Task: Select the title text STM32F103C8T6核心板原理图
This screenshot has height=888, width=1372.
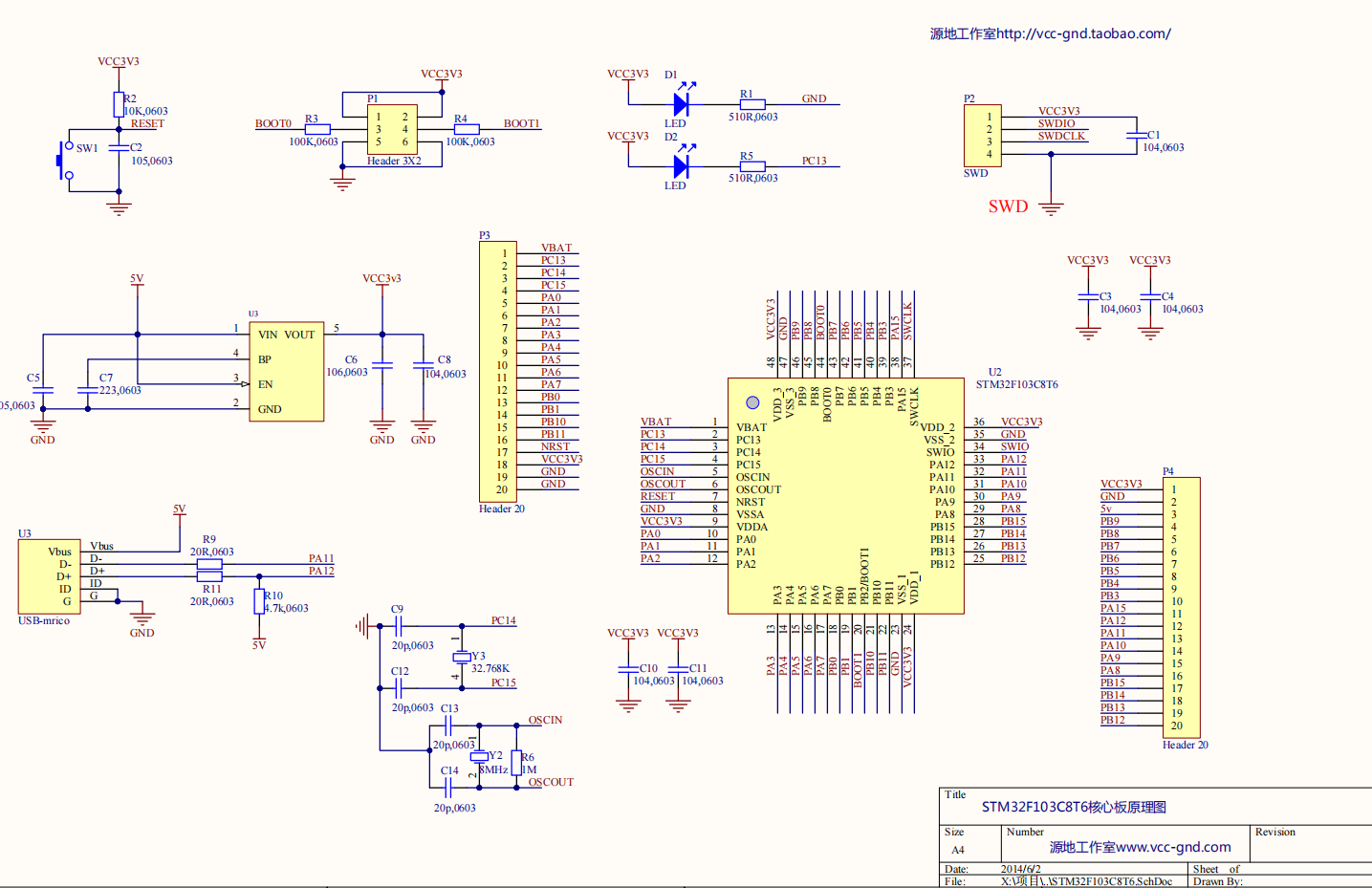Action: (x=1074, y=807)
